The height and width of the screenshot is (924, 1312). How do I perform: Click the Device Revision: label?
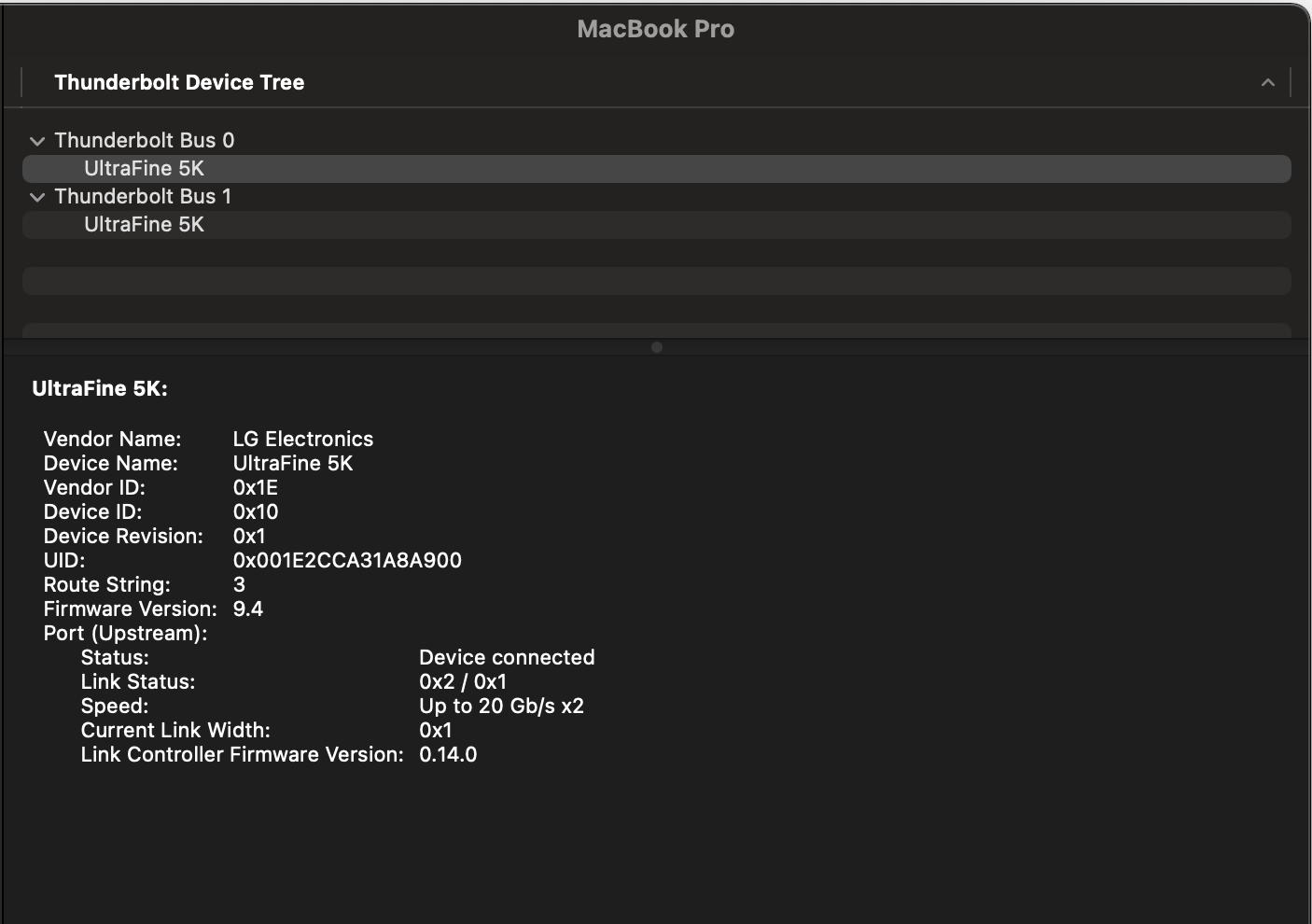(x=123, y=536)
